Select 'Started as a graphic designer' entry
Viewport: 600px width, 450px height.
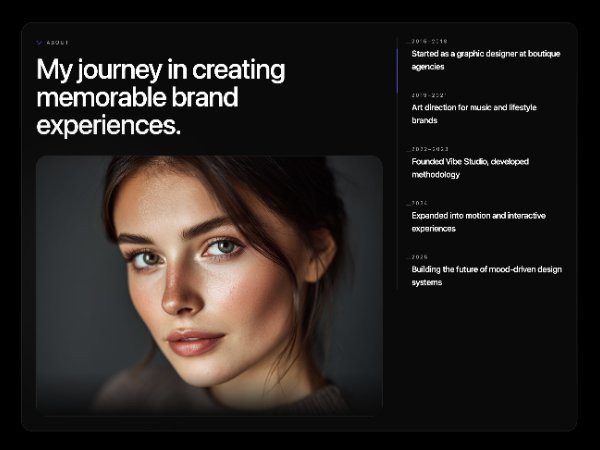point(486,60)
